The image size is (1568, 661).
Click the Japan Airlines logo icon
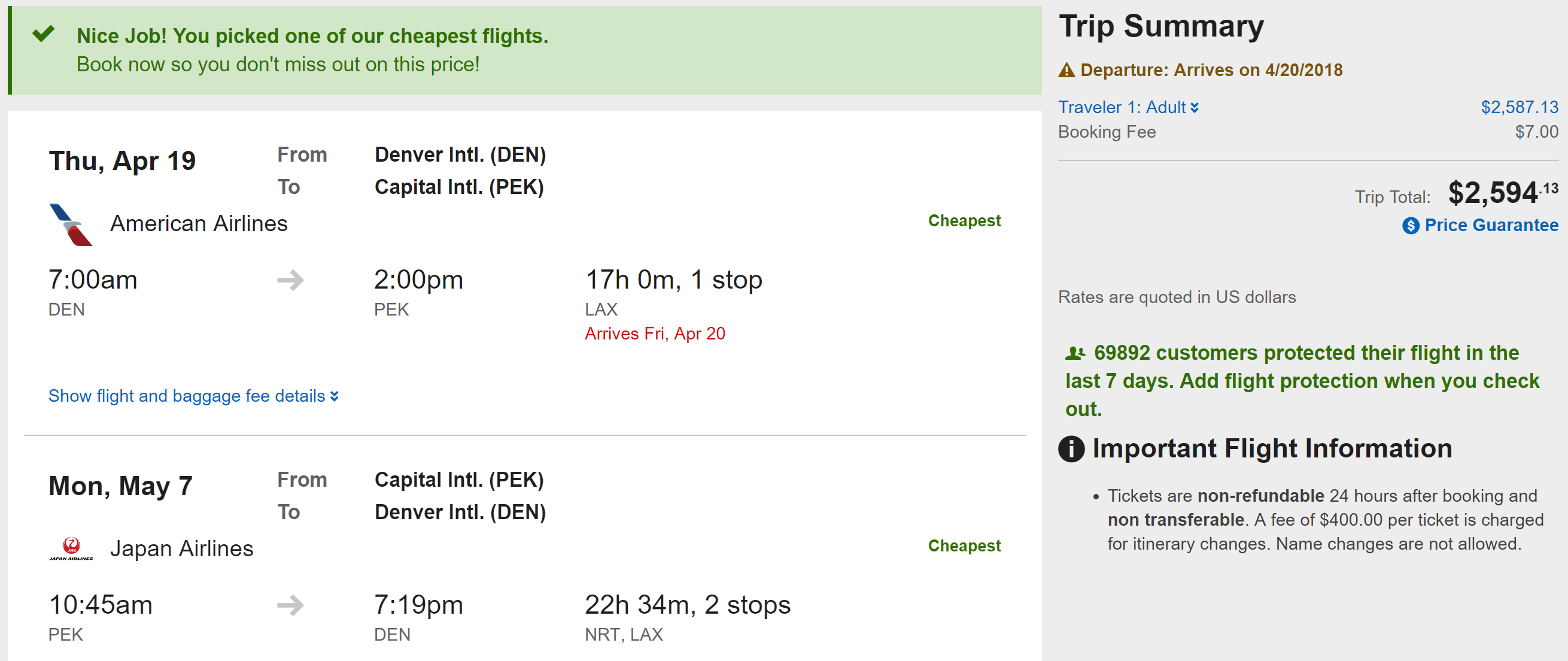pos(71,548)
